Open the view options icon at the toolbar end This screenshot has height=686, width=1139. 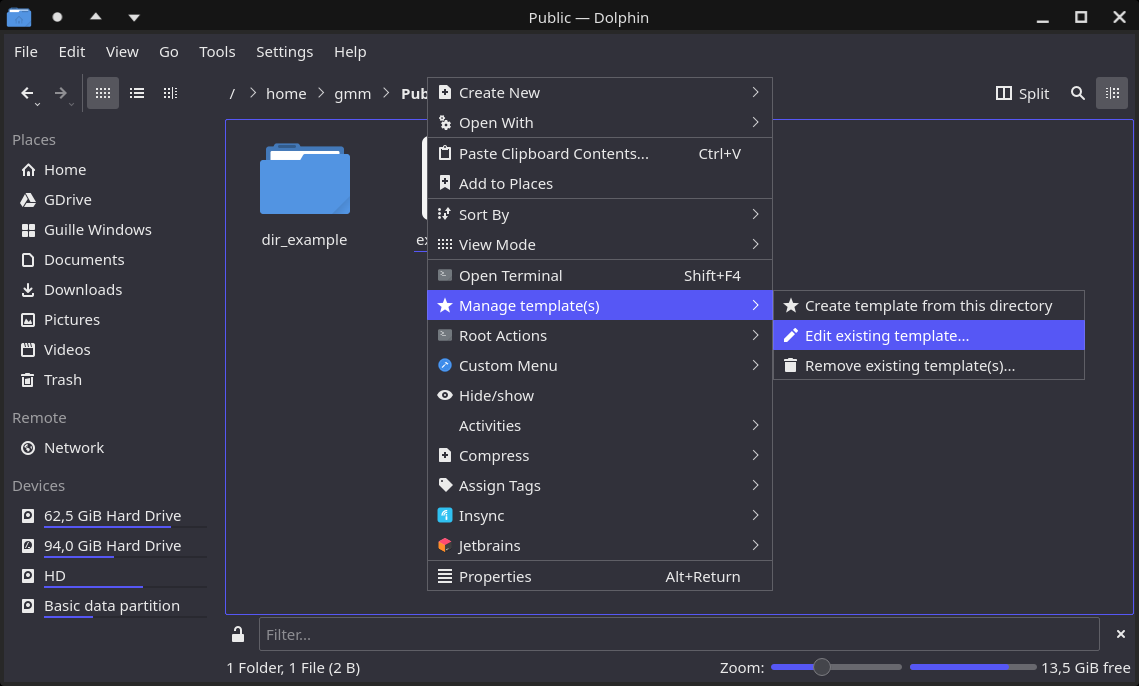1112,93
